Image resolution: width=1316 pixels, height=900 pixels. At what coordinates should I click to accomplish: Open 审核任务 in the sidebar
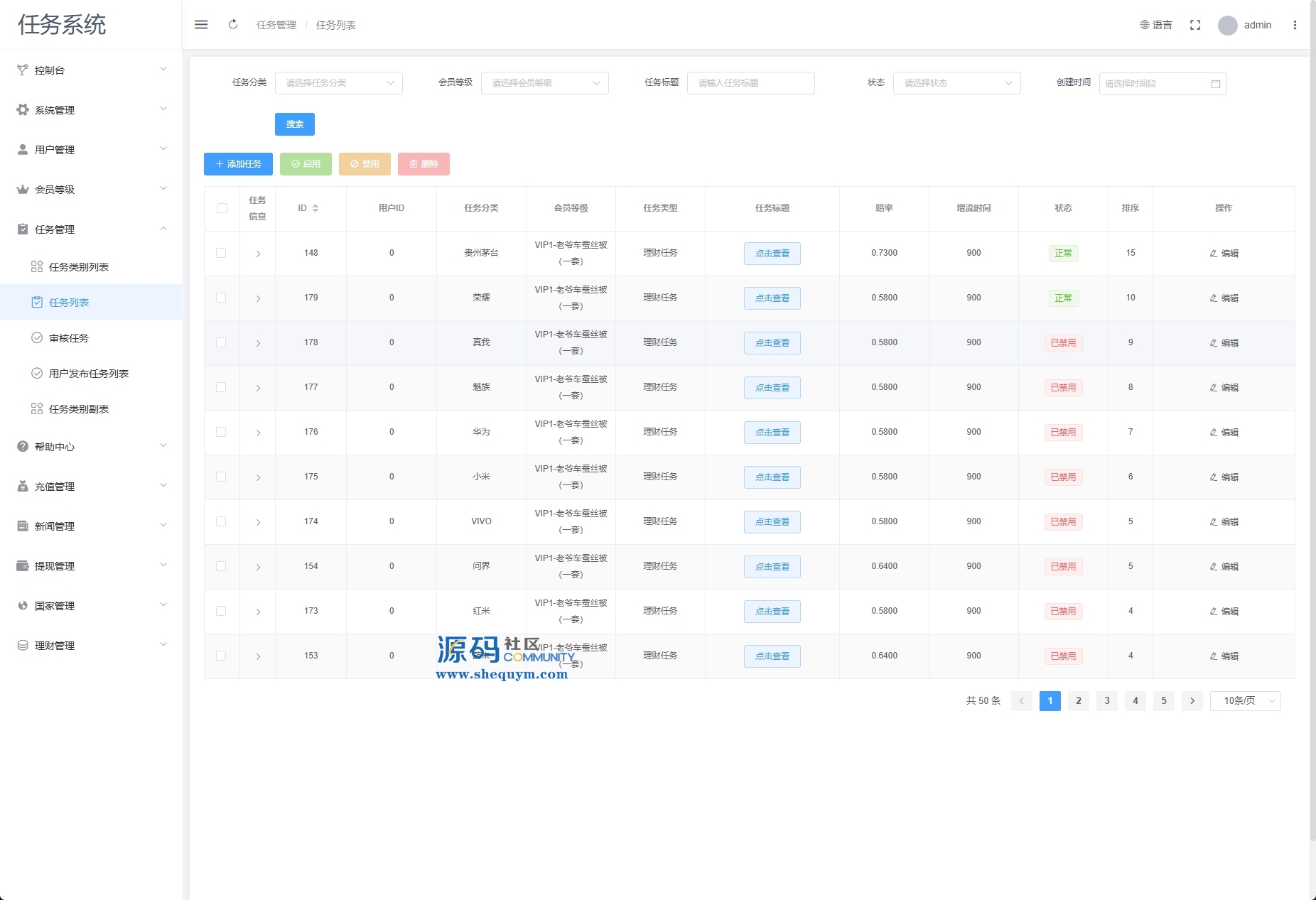coord(69,338)
